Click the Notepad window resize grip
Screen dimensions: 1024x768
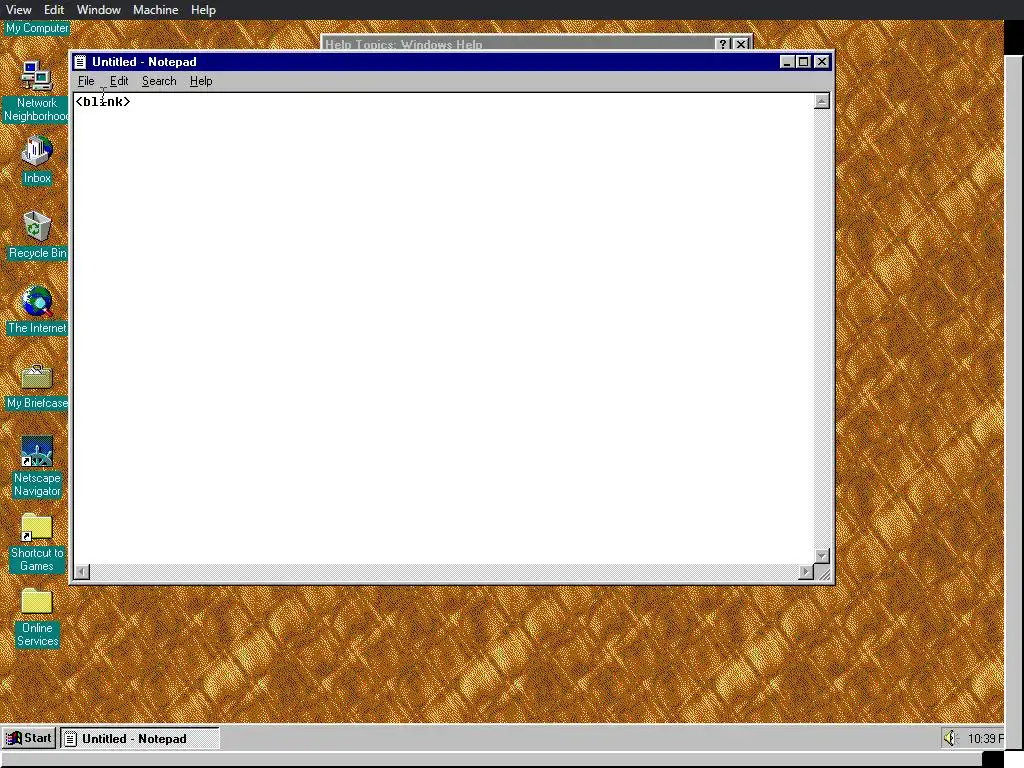[x=824, y=573]
